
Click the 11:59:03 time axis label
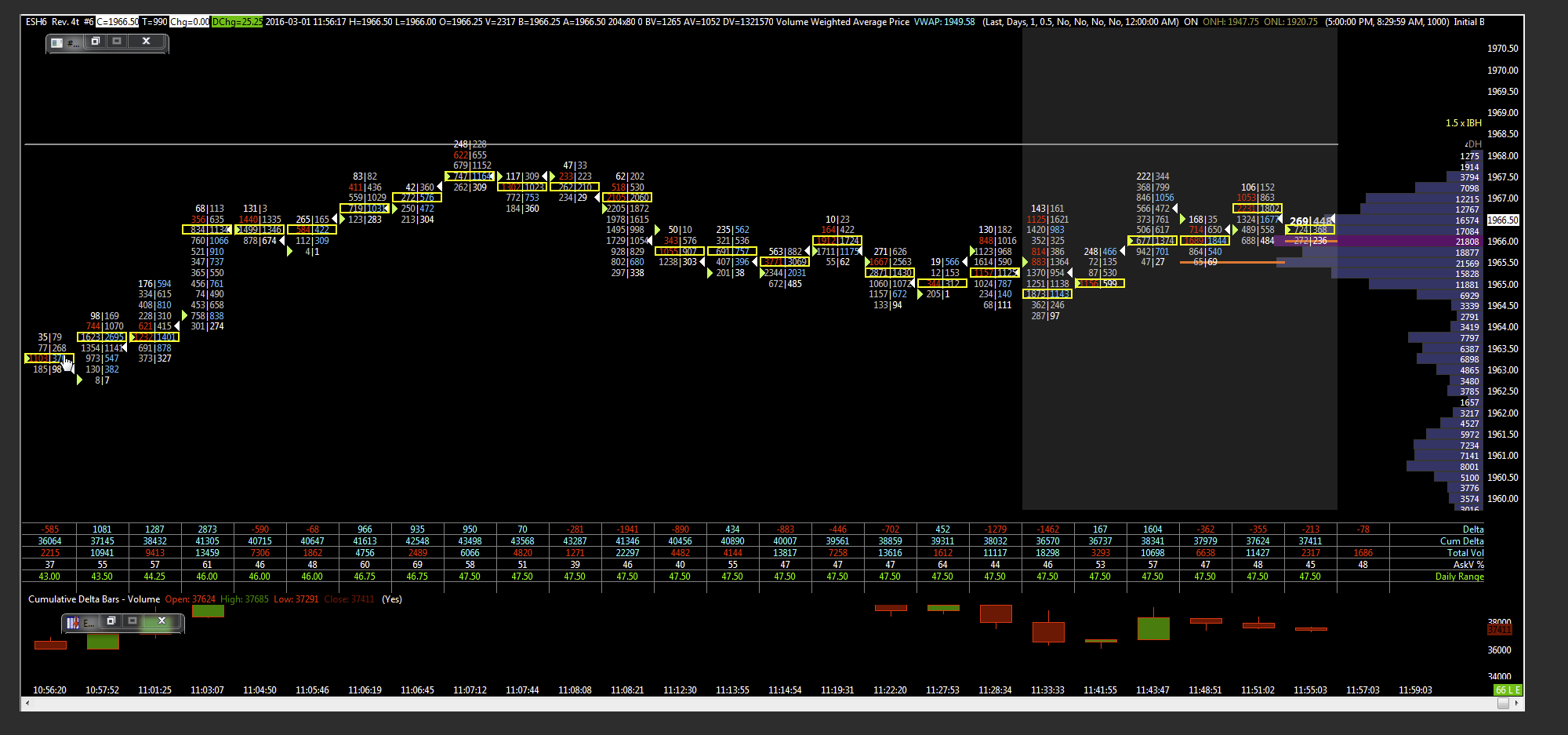(1415, 690)
